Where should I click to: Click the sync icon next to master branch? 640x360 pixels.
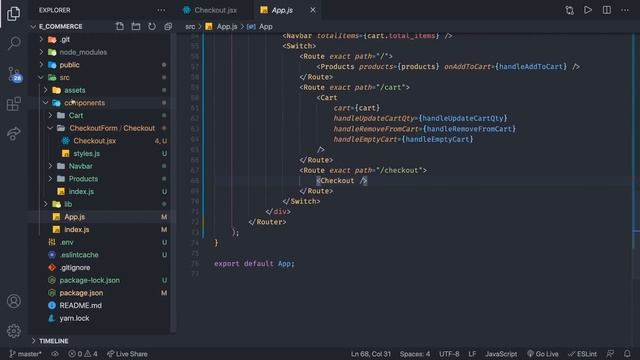(x=55, y=353)
